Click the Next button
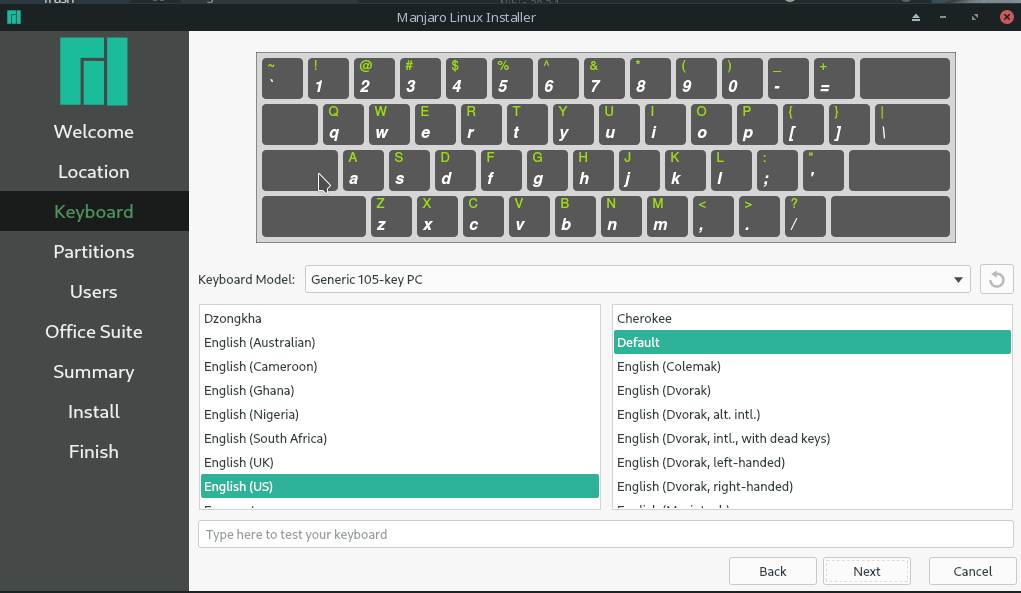Screen dimensions: 1021x593 [866, 570]
